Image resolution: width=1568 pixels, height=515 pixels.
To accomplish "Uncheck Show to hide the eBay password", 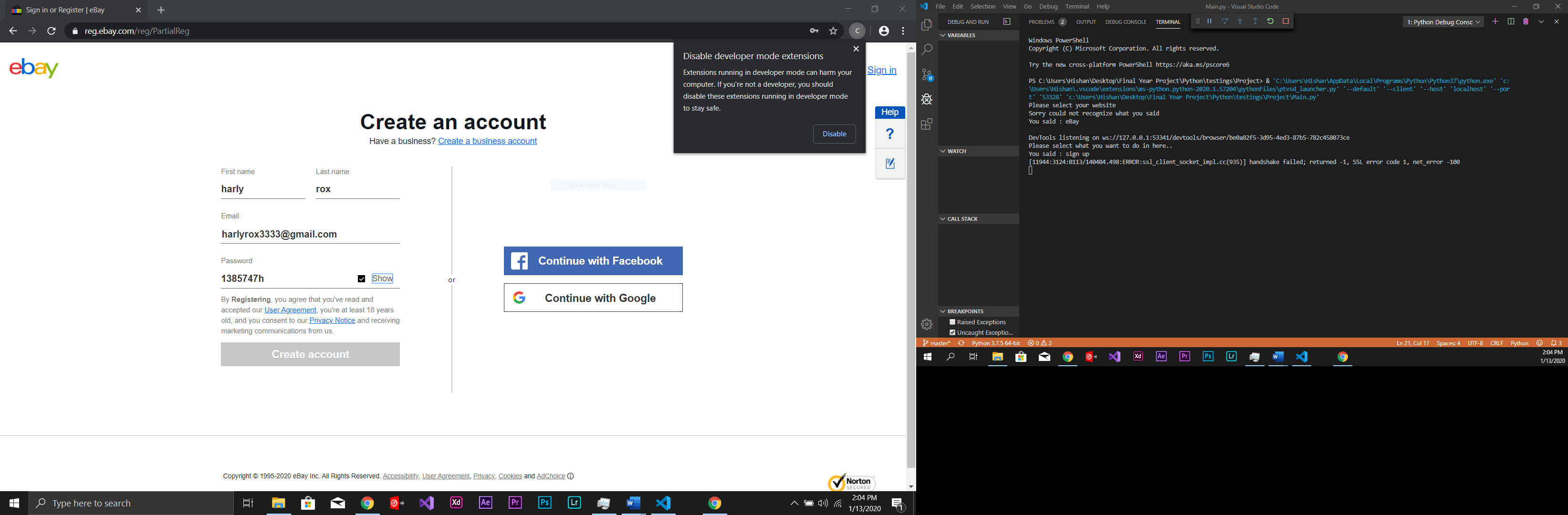I will 361,278.
